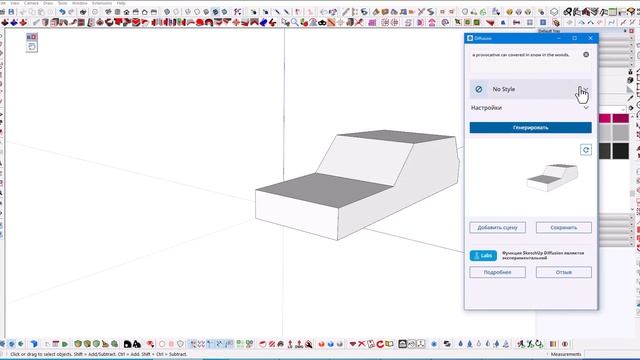Open the Draw menu
This screenshot has width=640, height=360.
pos(48,3)
